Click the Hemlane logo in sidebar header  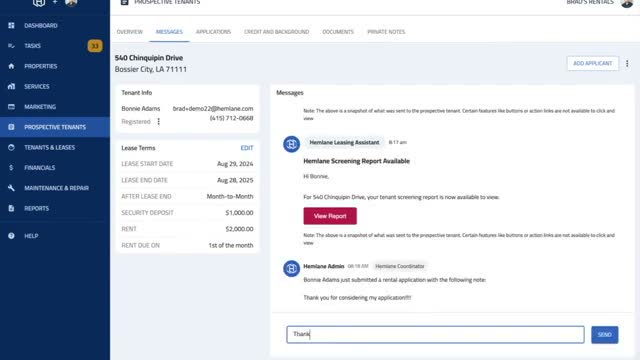pyautogui.click(x=39, y=2)
